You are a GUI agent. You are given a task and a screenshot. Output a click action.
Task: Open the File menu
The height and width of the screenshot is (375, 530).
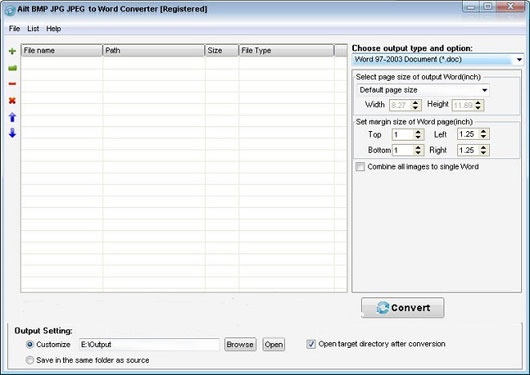coord(14,29)
